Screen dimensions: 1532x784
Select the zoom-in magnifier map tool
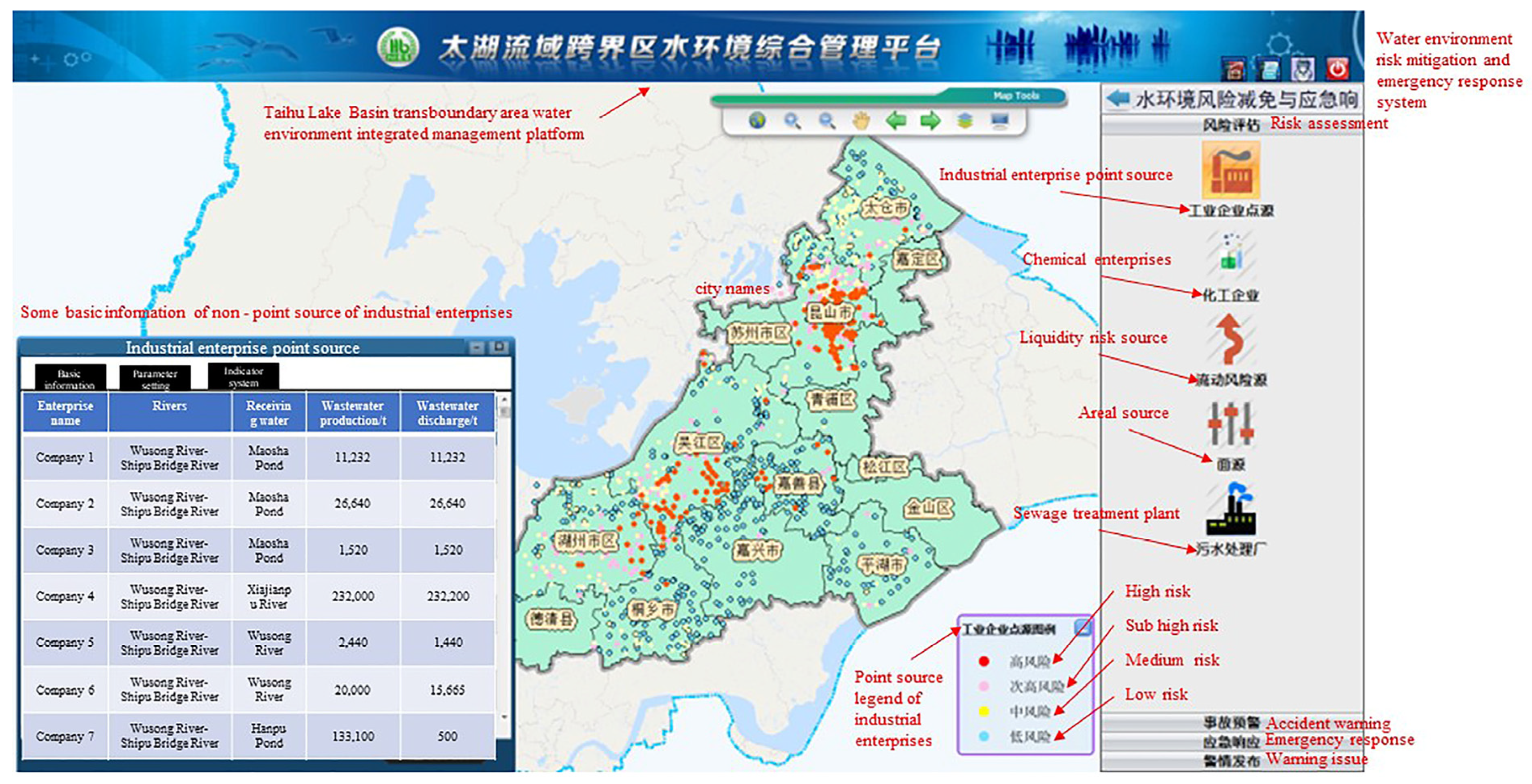pyautogui.click(x=792, y=122)
